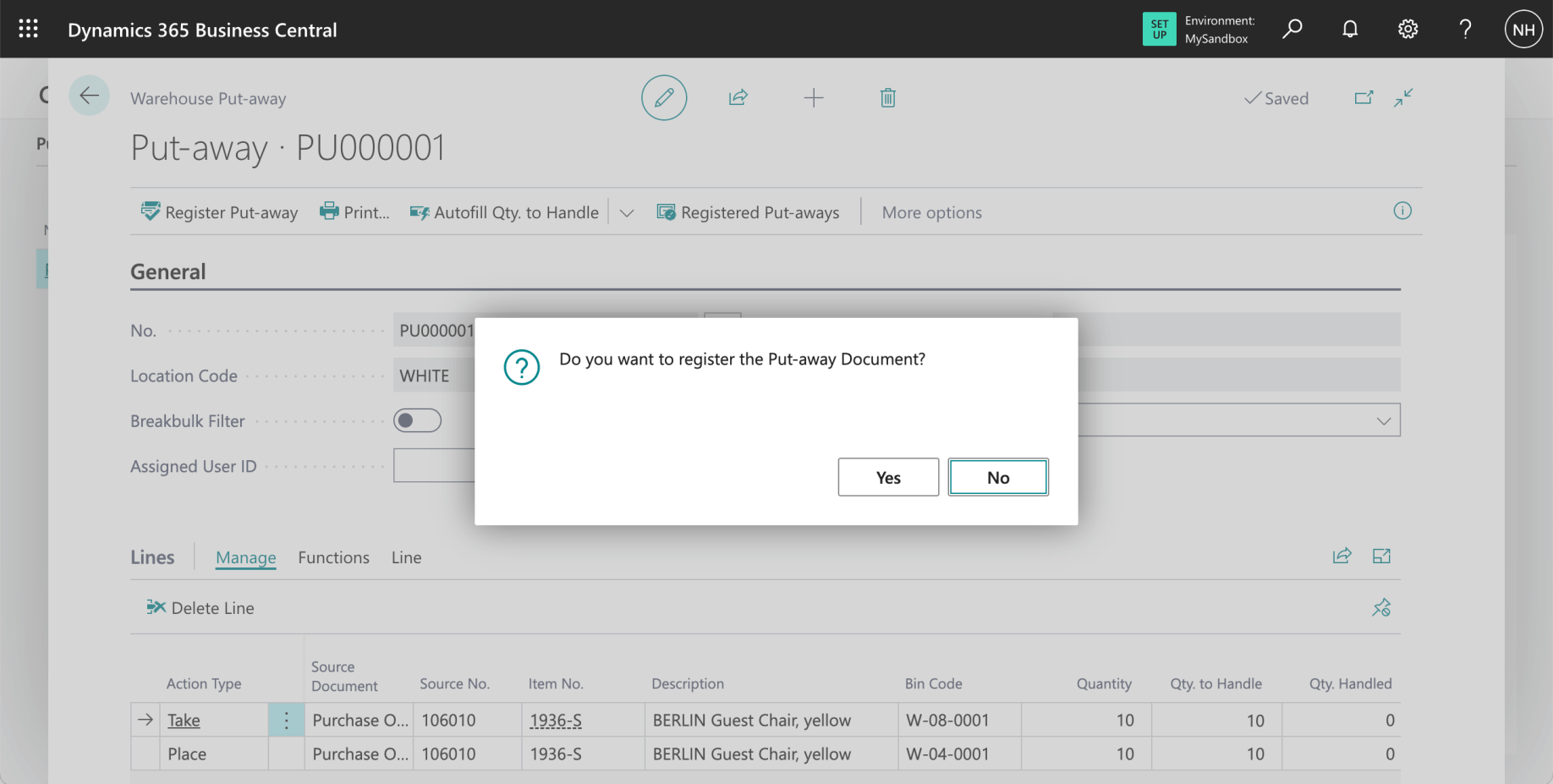The width and height of the screenshot is (1553, 784).
Task: Open the dropdown on the right field
Action: tap(1383, 420)
